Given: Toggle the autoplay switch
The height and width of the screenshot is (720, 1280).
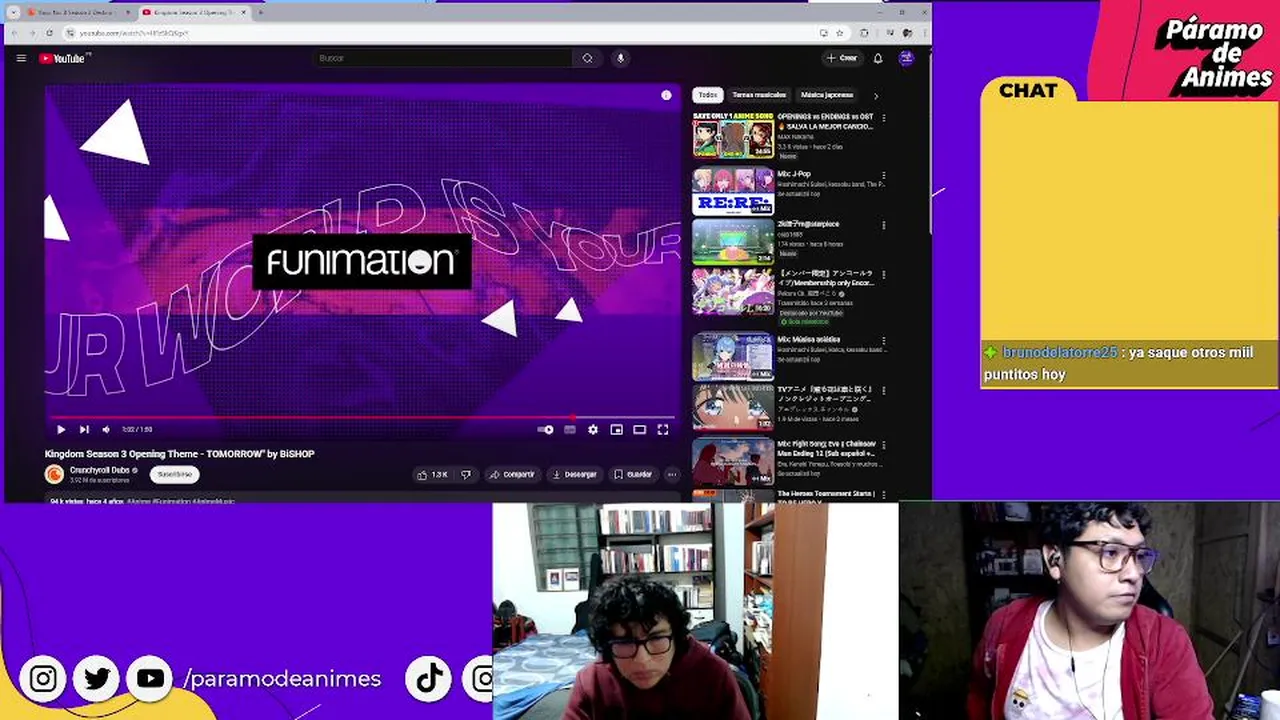Looking at the screenshot, I should (545, 429).
